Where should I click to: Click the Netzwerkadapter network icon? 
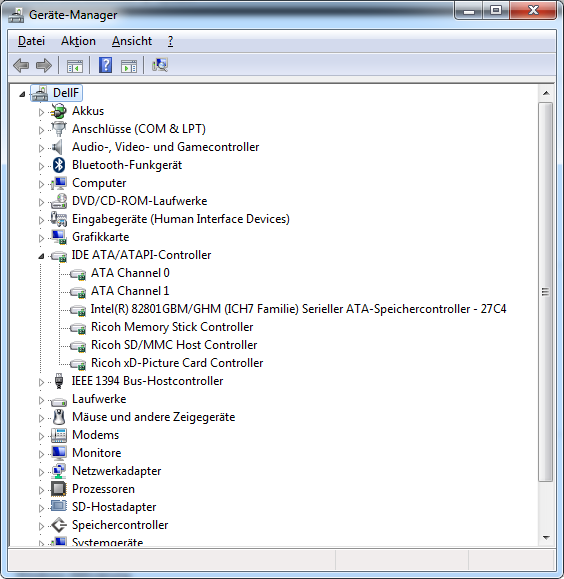59,471
